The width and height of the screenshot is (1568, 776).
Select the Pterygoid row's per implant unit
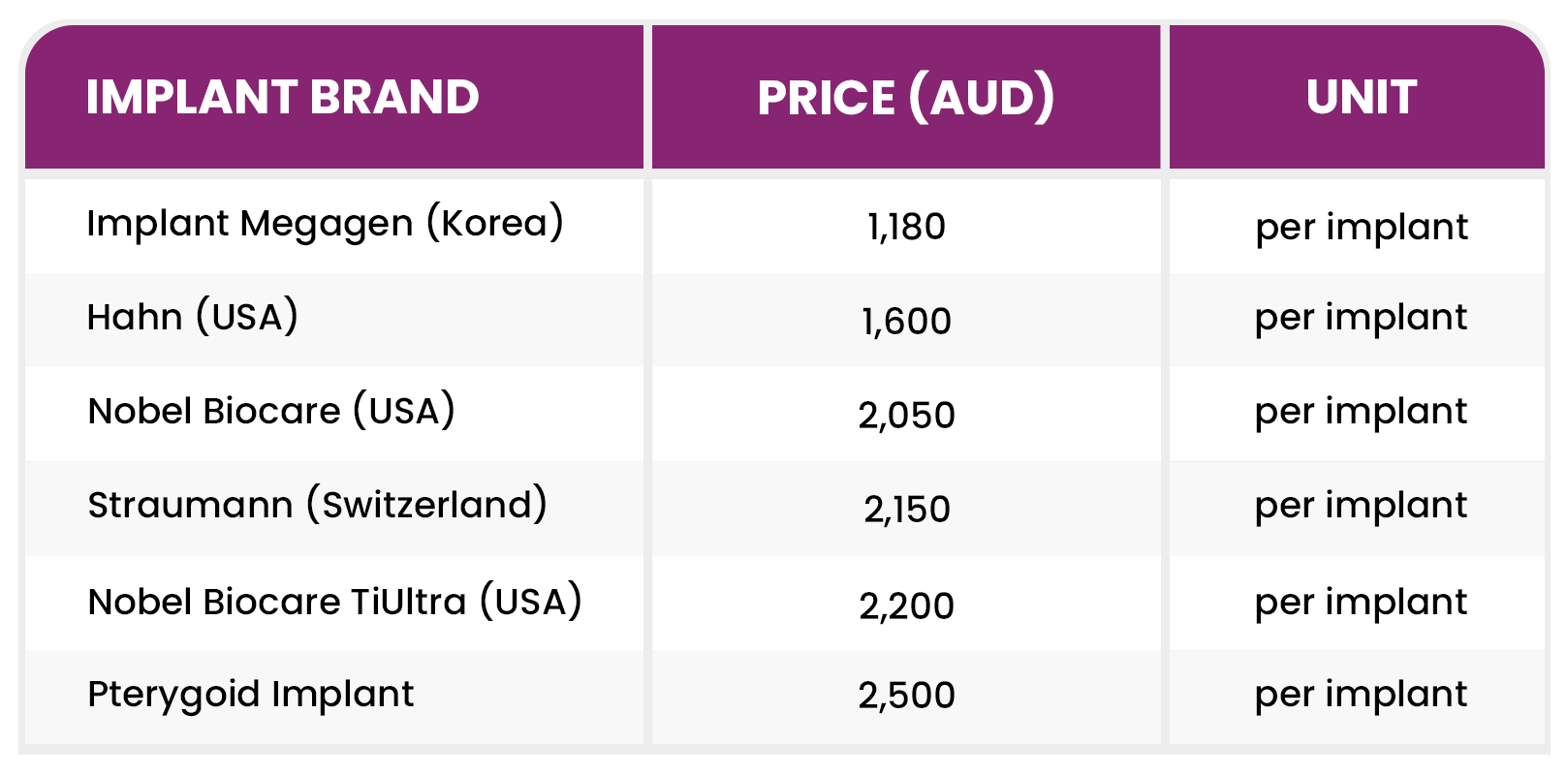click(x=1361, y=695)
